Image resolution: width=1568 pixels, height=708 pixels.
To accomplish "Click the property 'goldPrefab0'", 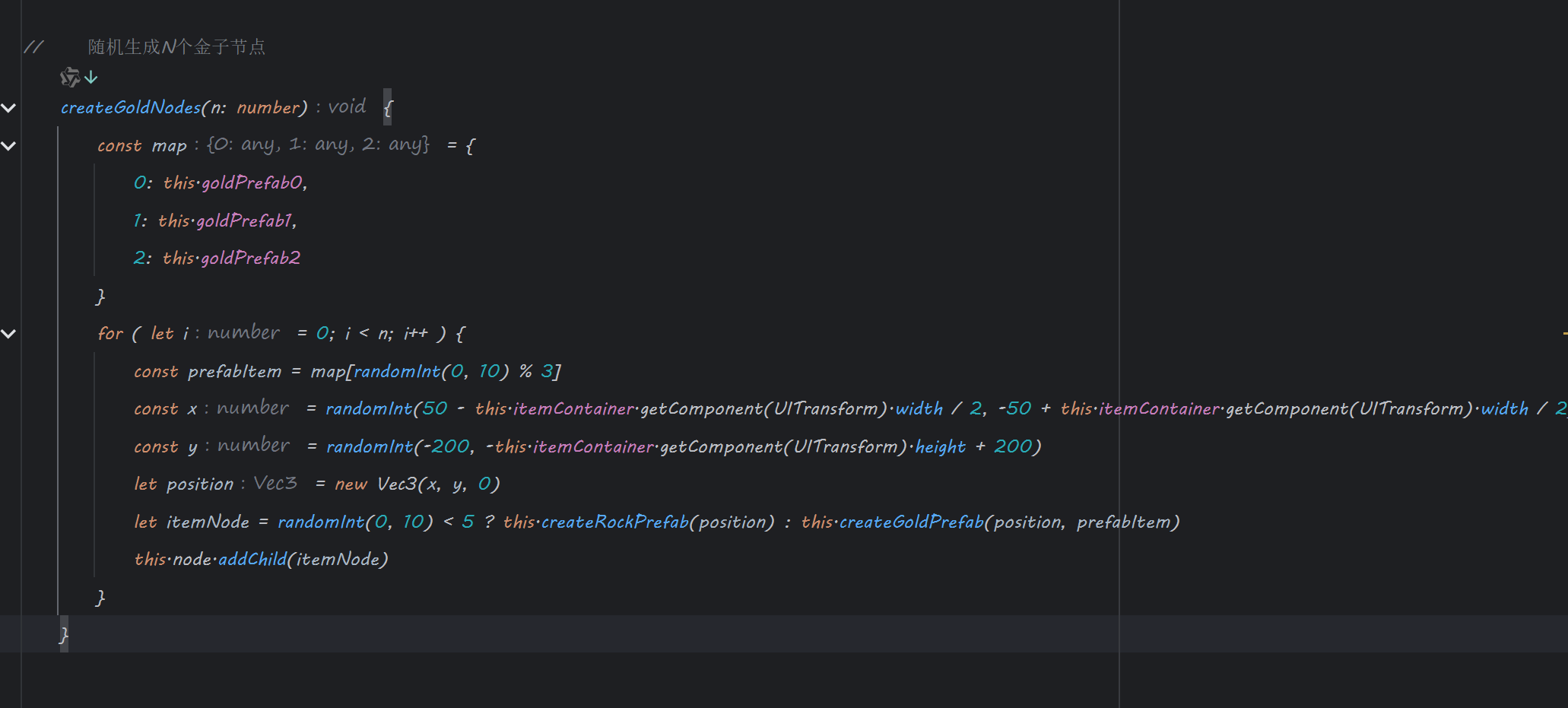I will (x=252, y=183).
